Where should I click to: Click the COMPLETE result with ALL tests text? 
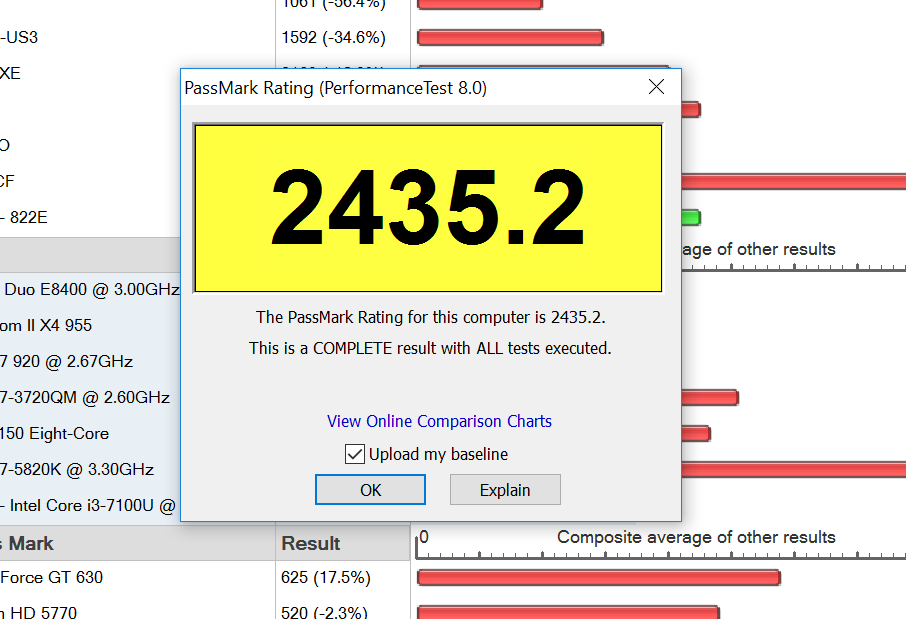tap(430, 349)
